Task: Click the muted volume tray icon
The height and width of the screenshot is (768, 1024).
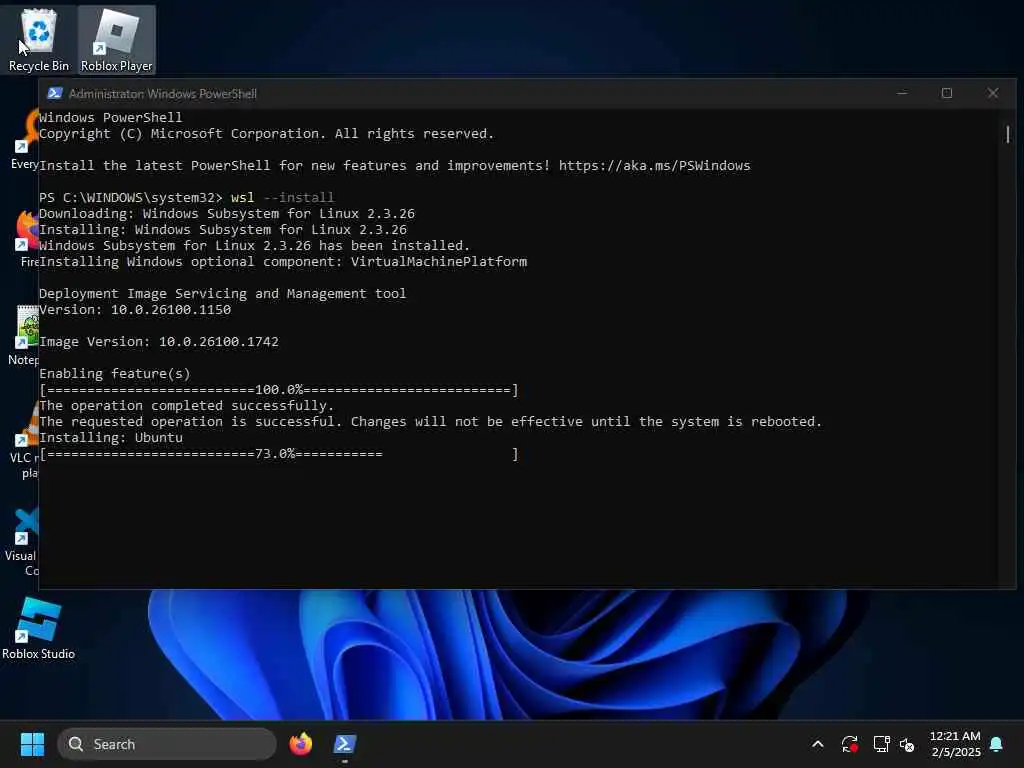Action: [907, 744]
